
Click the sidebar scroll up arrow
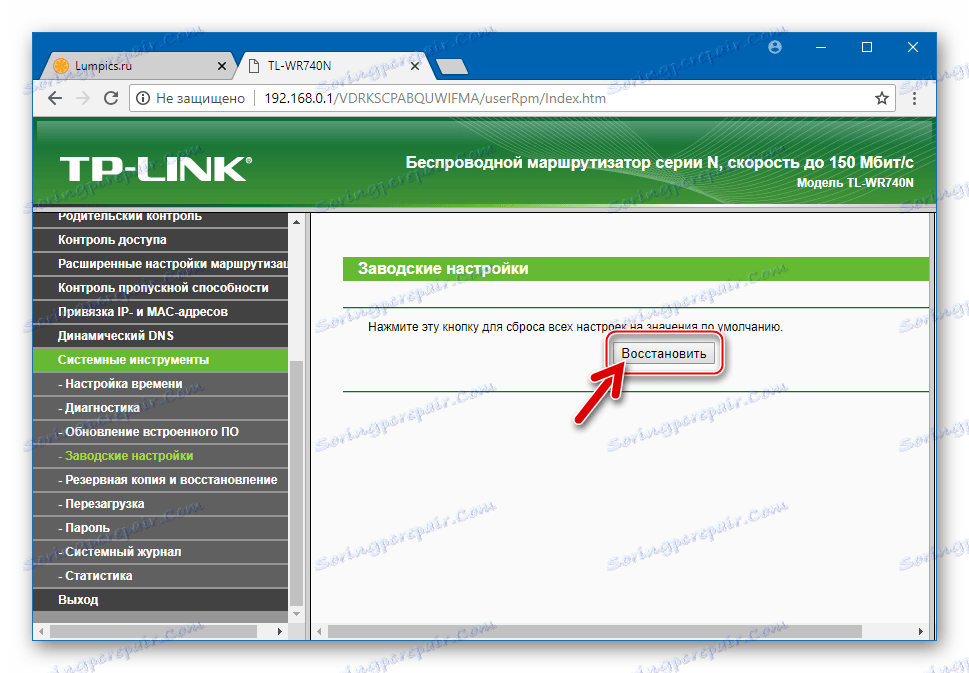pyautogui.click(x=297, y=221)
